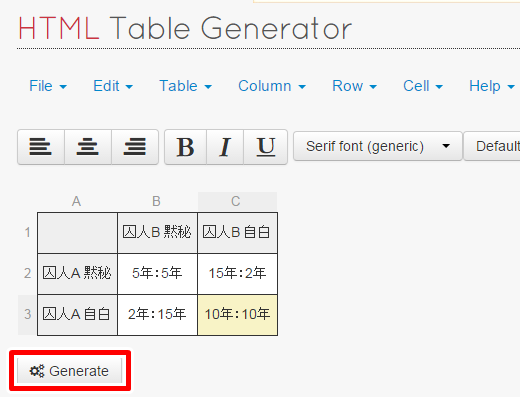Image resolution: width=520 pixels, height=397 pixels.
Task: Open the File menu
Action: click(48, 86)
